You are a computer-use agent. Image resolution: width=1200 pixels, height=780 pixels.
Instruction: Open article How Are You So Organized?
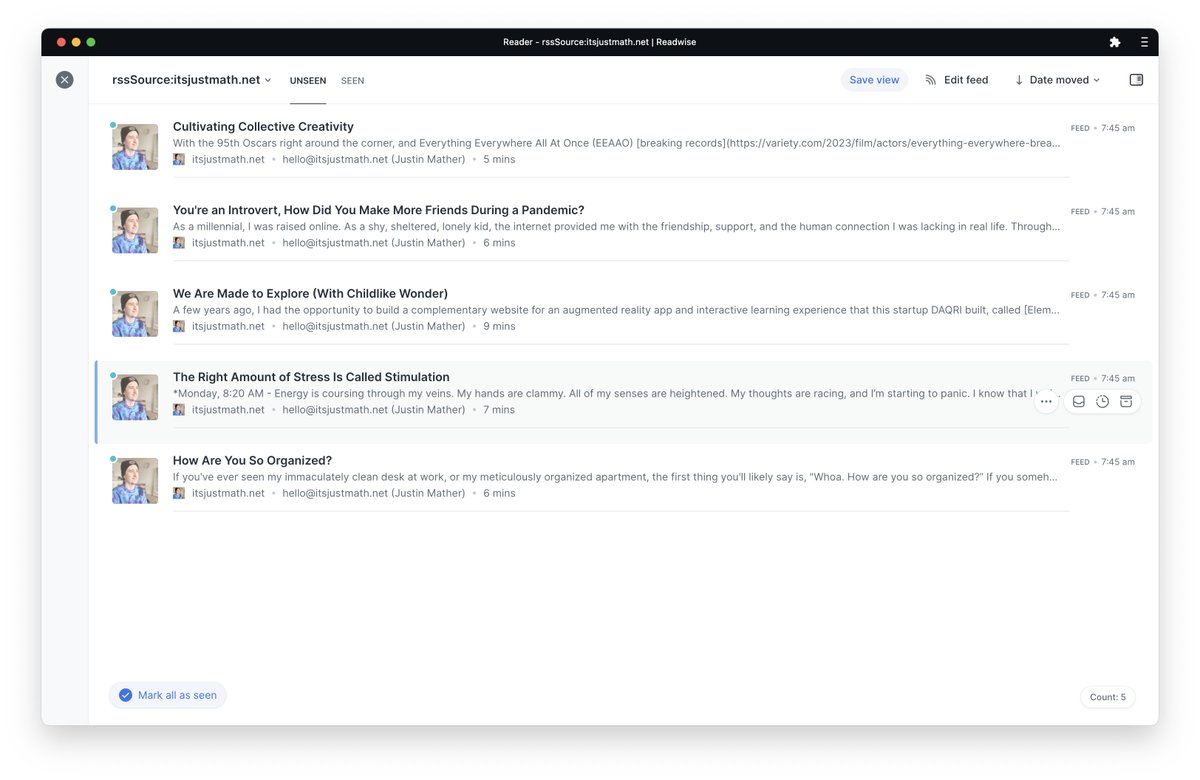coord(252,460)
